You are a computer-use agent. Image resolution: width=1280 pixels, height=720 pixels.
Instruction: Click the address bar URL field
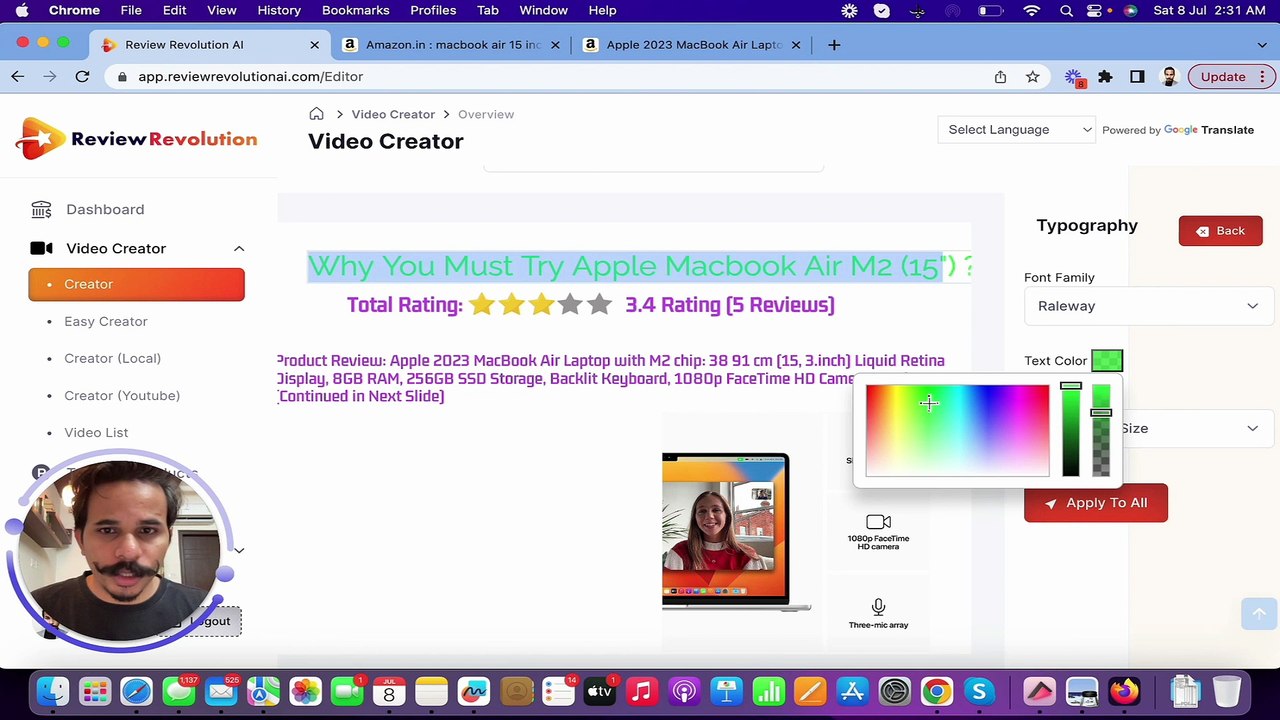(550, 76)
